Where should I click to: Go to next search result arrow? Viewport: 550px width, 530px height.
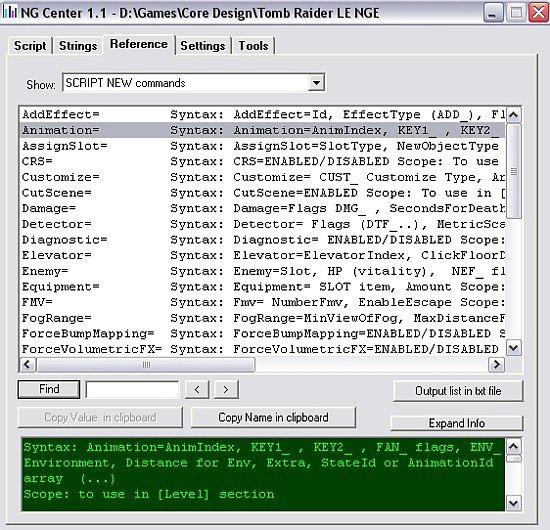[226, 389]
